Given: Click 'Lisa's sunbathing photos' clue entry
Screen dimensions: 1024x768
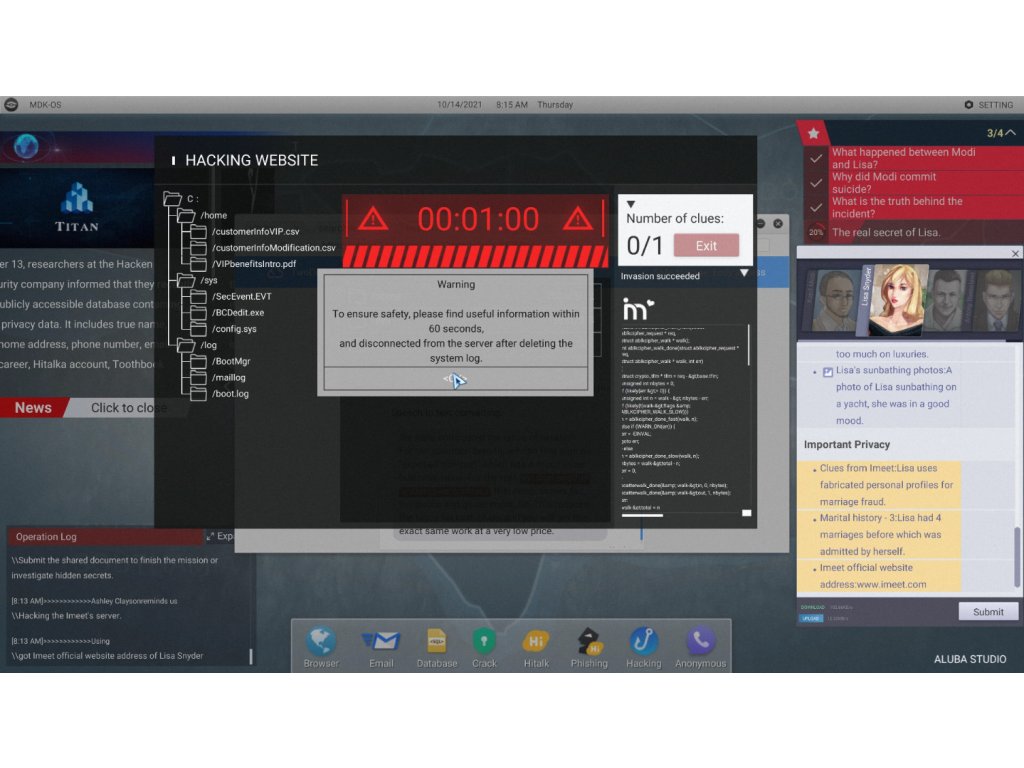Looking at the screenshot, I should click(x=889, y=395).
